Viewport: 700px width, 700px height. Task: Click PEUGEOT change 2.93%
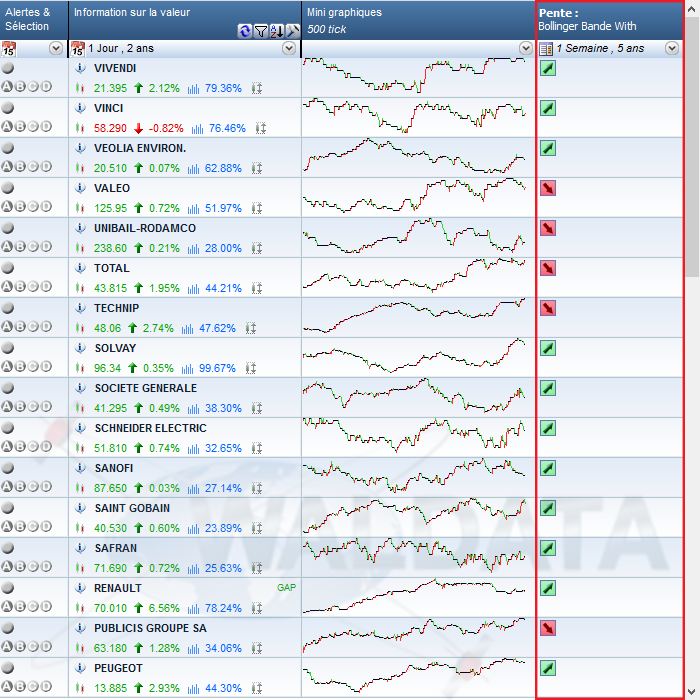point(164,688)
